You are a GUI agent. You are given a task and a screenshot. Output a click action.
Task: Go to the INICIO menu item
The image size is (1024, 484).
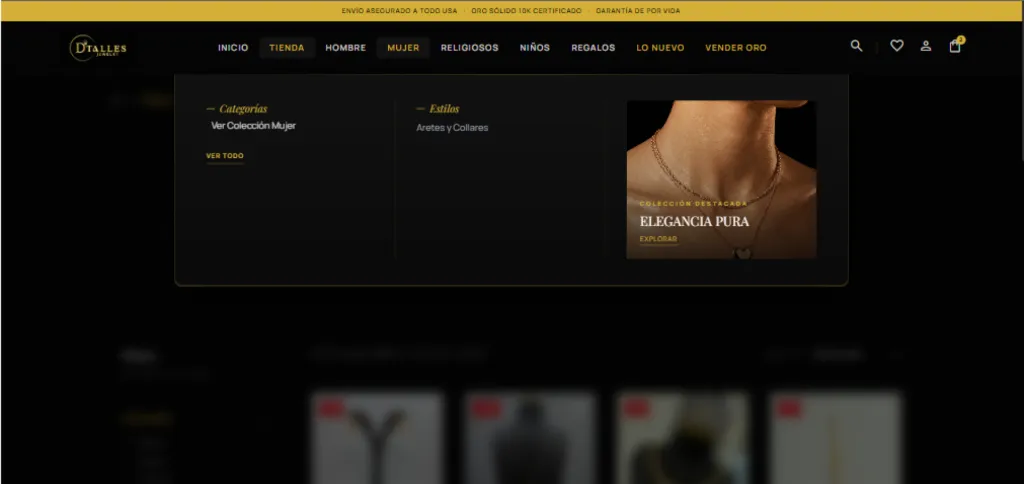(x=233, y=48)
